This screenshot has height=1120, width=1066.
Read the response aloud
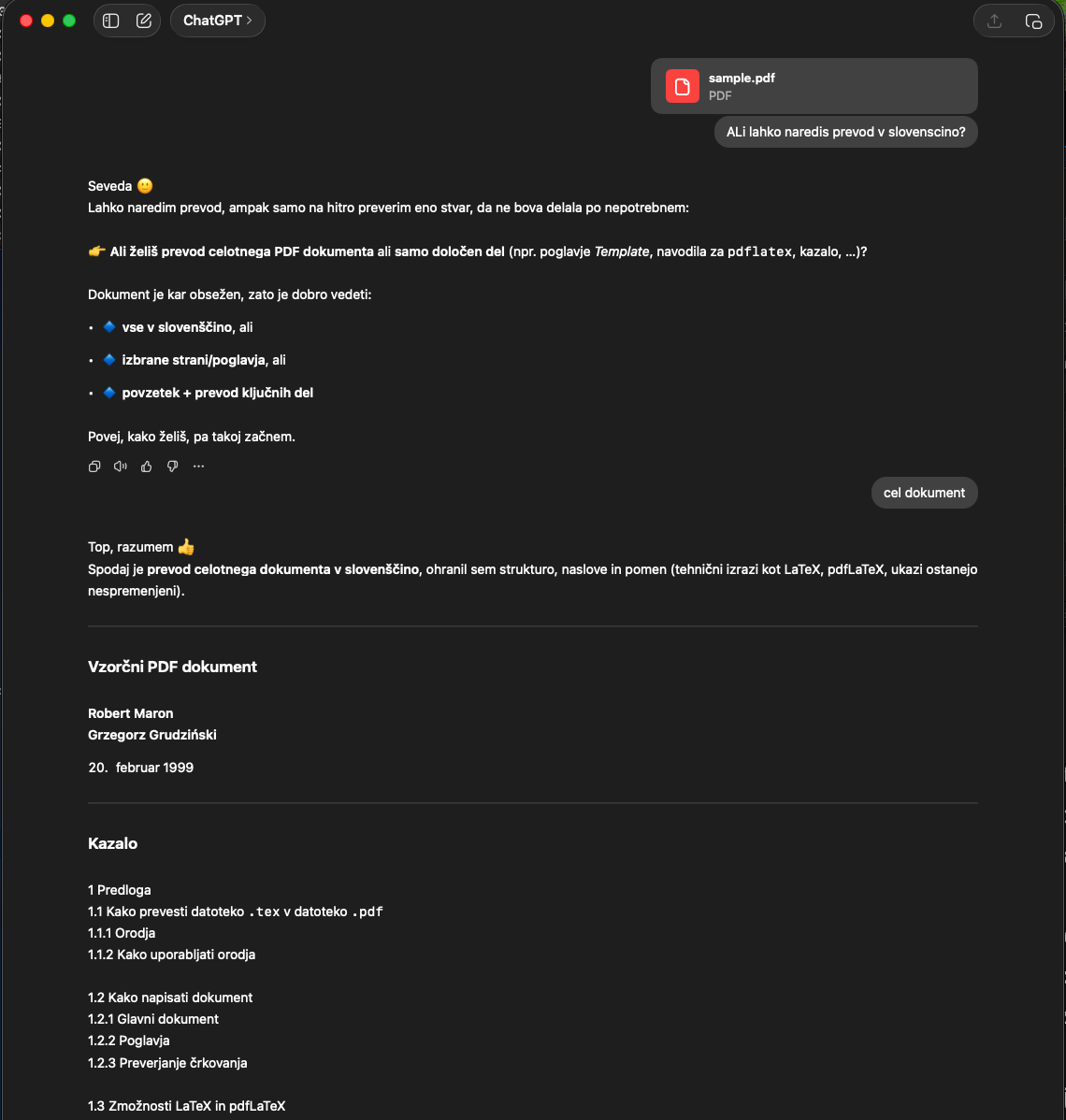(121, 467)
